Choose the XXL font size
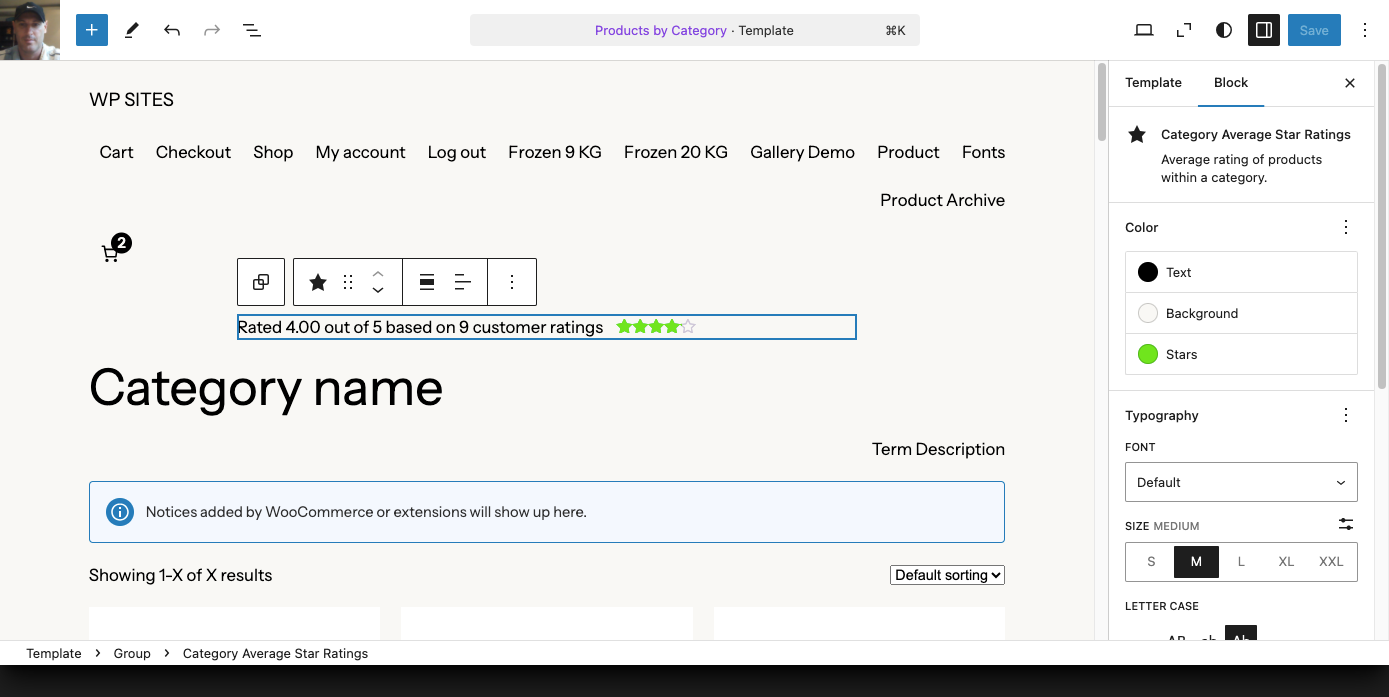This screenshot has height=697, width=1389. point(1331,562)
